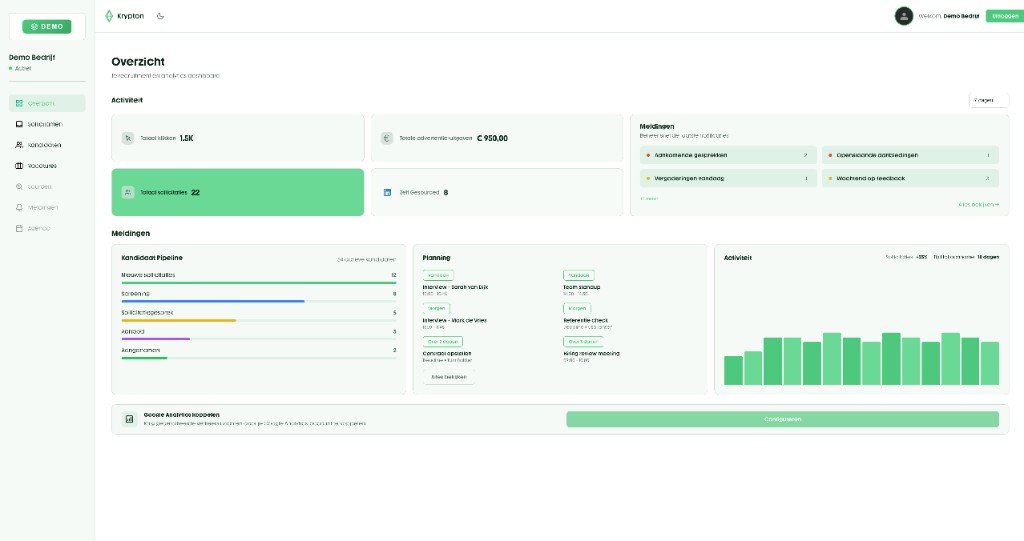Click the people icon on Totaal sollicitaties card
This screenshot has height=541, width=1024.
(x=128, y=192)
